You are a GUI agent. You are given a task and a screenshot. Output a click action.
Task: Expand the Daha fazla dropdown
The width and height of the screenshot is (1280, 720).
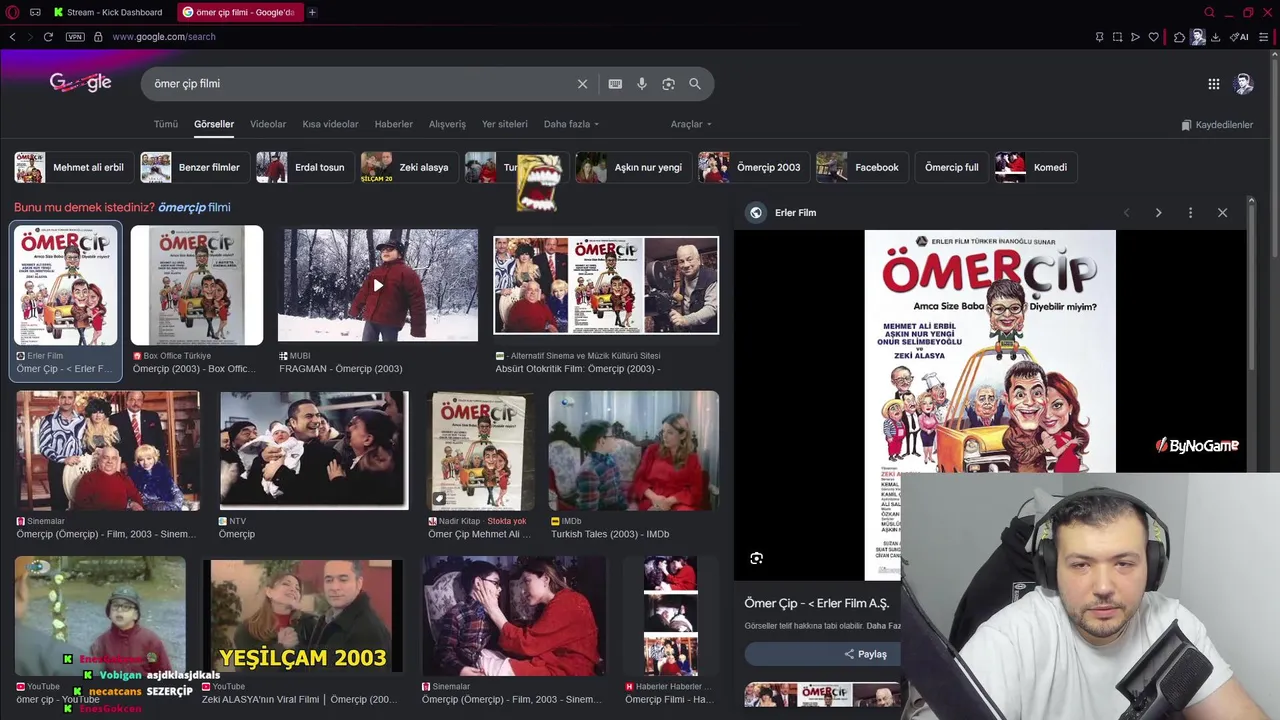pos(571,124)
